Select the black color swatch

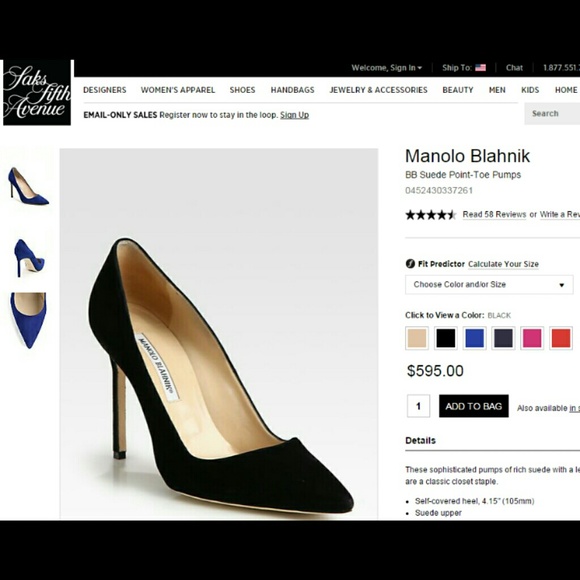446,338
